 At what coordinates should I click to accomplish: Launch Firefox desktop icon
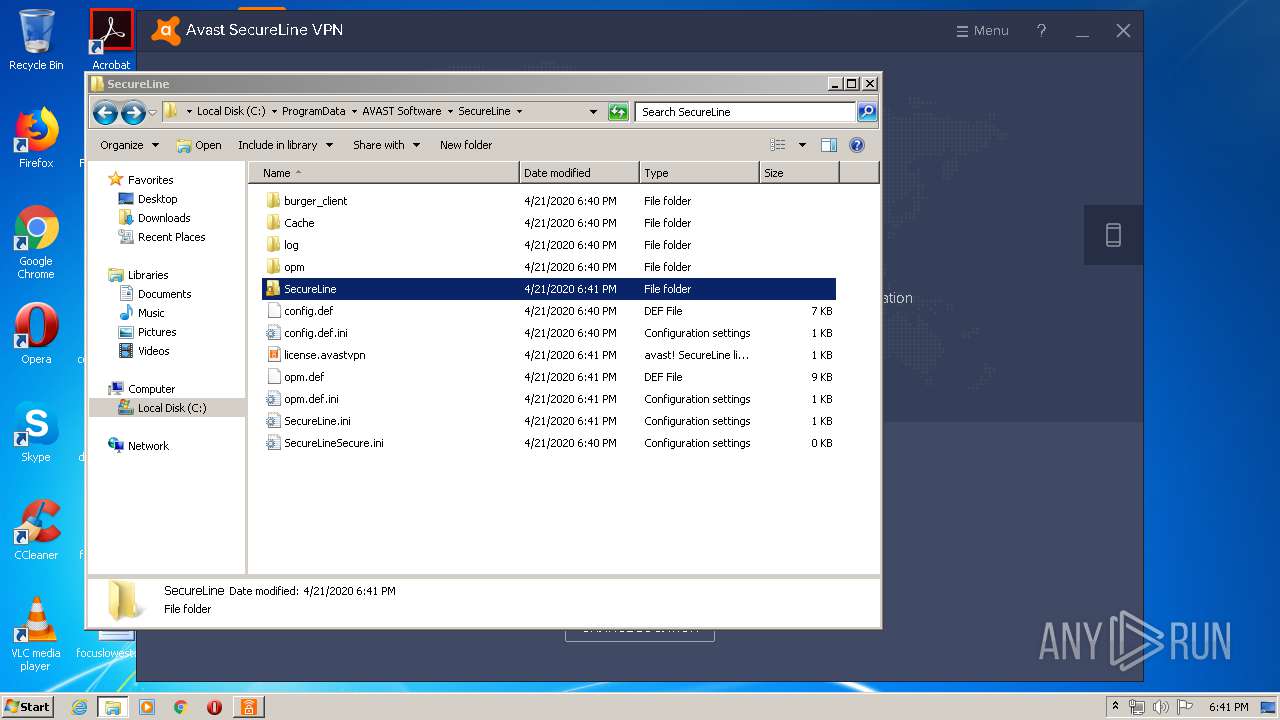tap(36, 138)
